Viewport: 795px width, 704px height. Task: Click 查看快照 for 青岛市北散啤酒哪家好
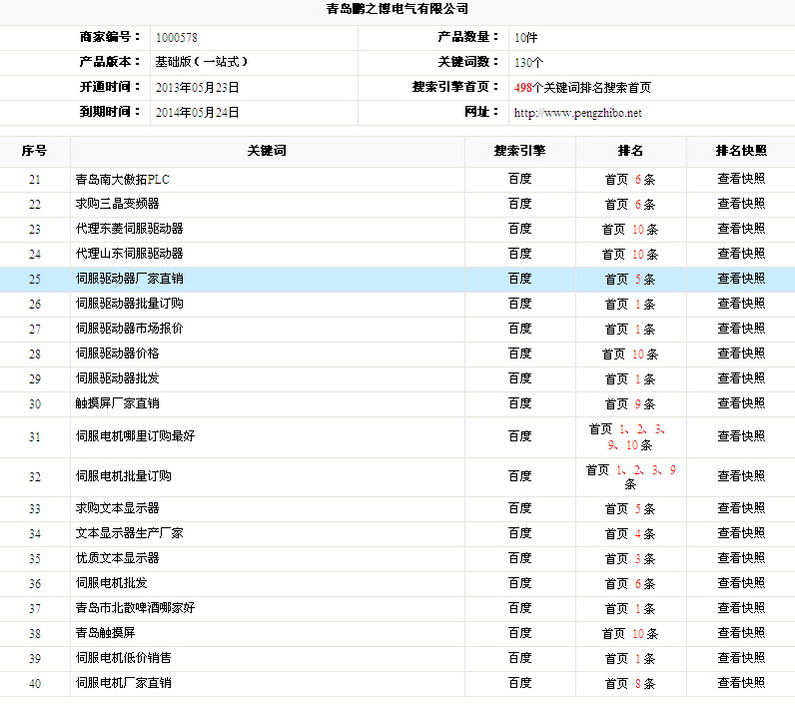(741, 608)
